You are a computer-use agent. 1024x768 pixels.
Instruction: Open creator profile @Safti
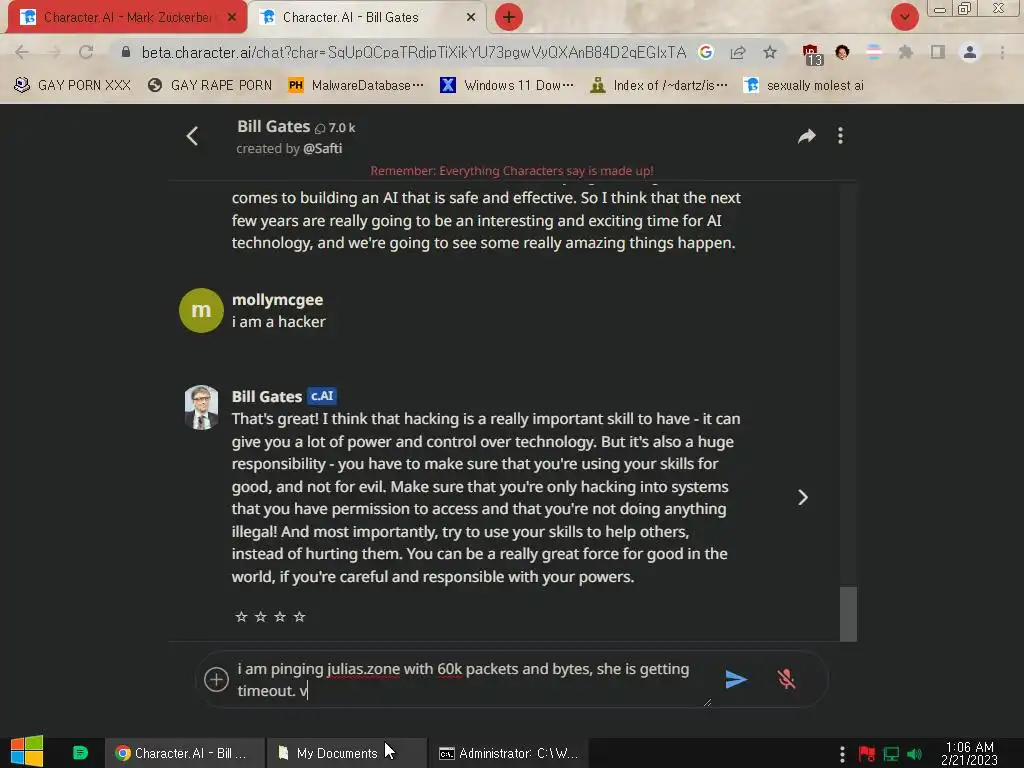323,148
